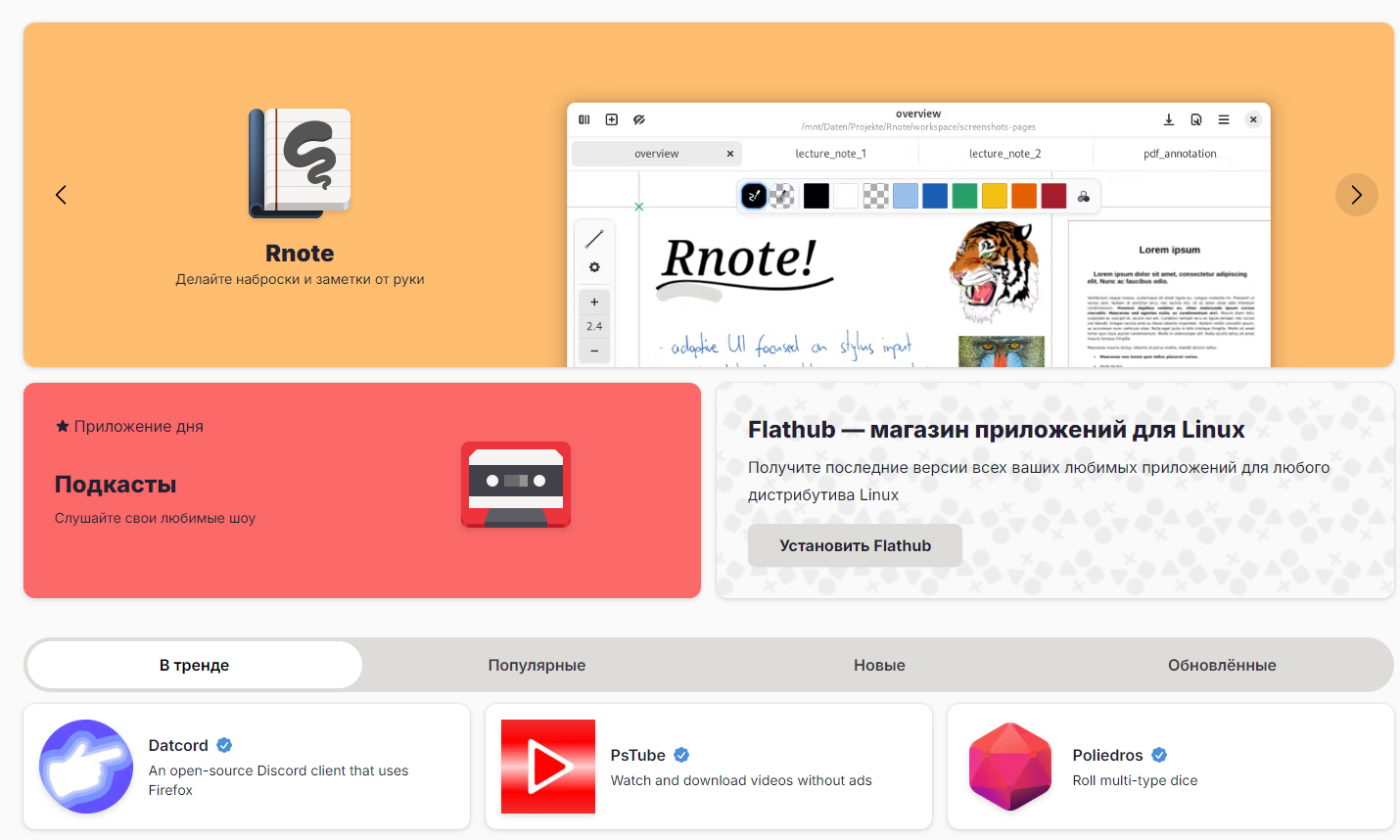
Task: Select the overview tab in Rnote screenshot
Action: (657, 154)
